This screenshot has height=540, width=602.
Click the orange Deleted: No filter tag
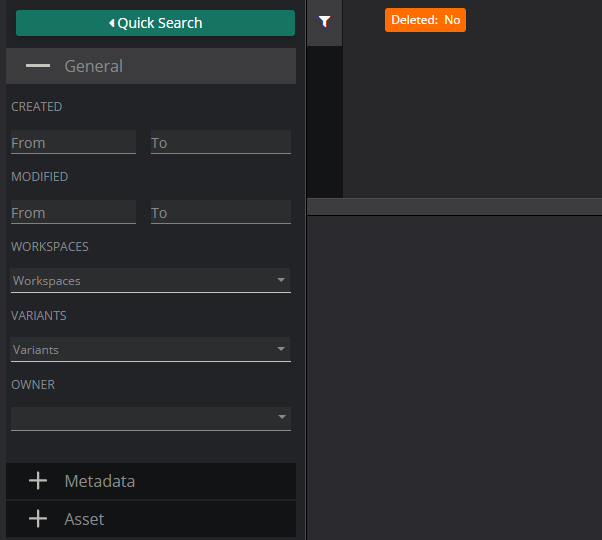425,20
